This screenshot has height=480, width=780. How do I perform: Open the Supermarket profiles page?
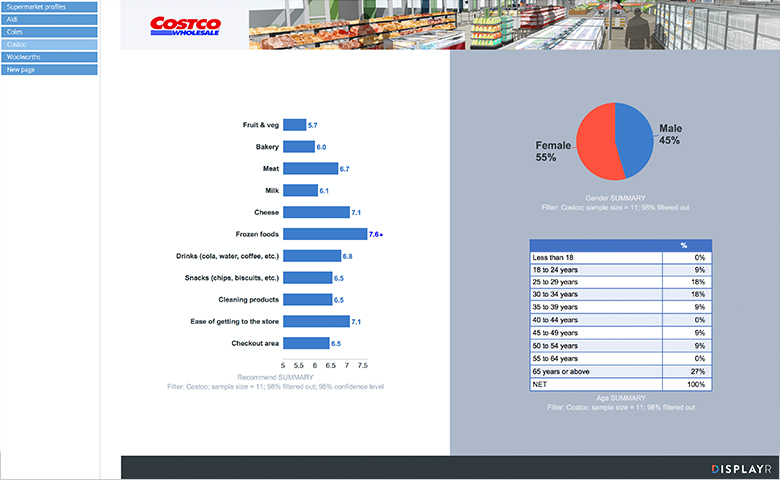click(49, 7)
